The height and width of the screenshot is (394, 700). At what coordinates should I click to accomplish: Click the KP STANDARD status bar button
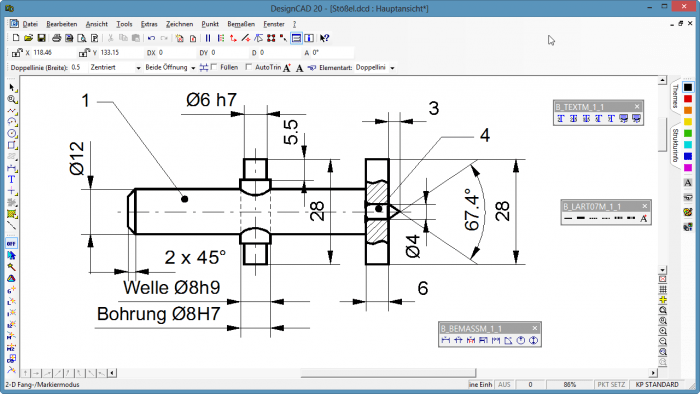coord(657,385)
